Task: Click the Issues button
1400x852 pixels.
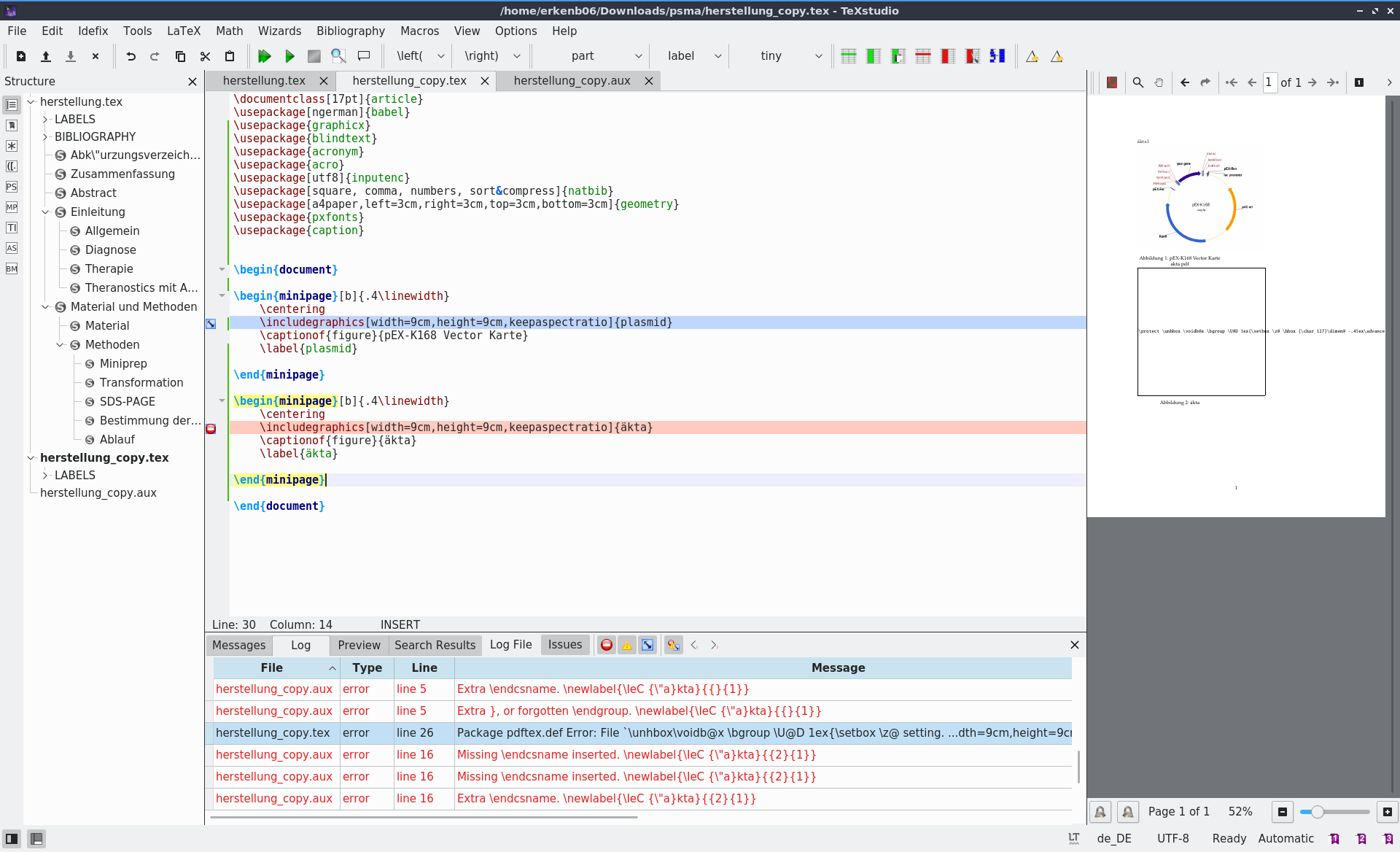Action: pyautogui.click(x=565, y=645)
